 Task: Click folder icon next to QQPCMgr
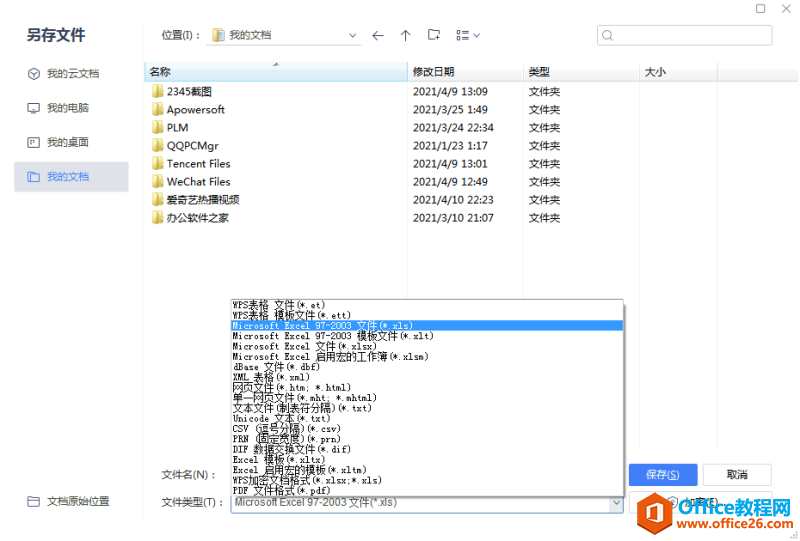pyautogui.click(x=158, y=145)
